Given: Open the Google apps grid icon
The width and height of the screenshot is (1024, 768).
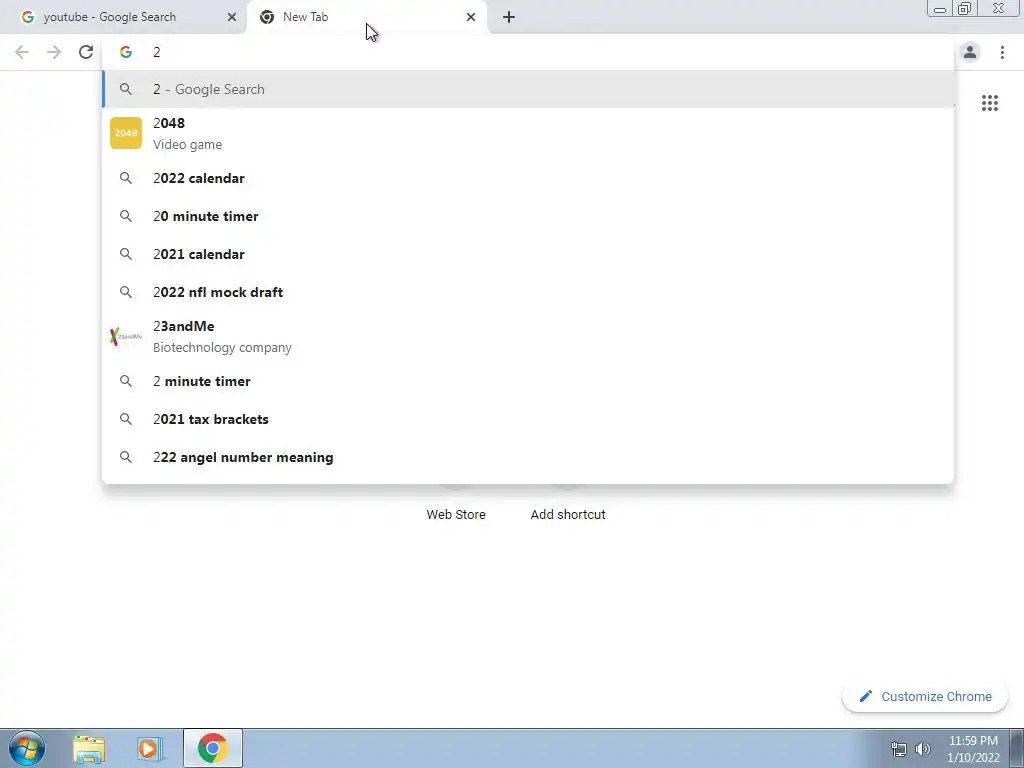Looking at the screenshot, I should [989, 103].
